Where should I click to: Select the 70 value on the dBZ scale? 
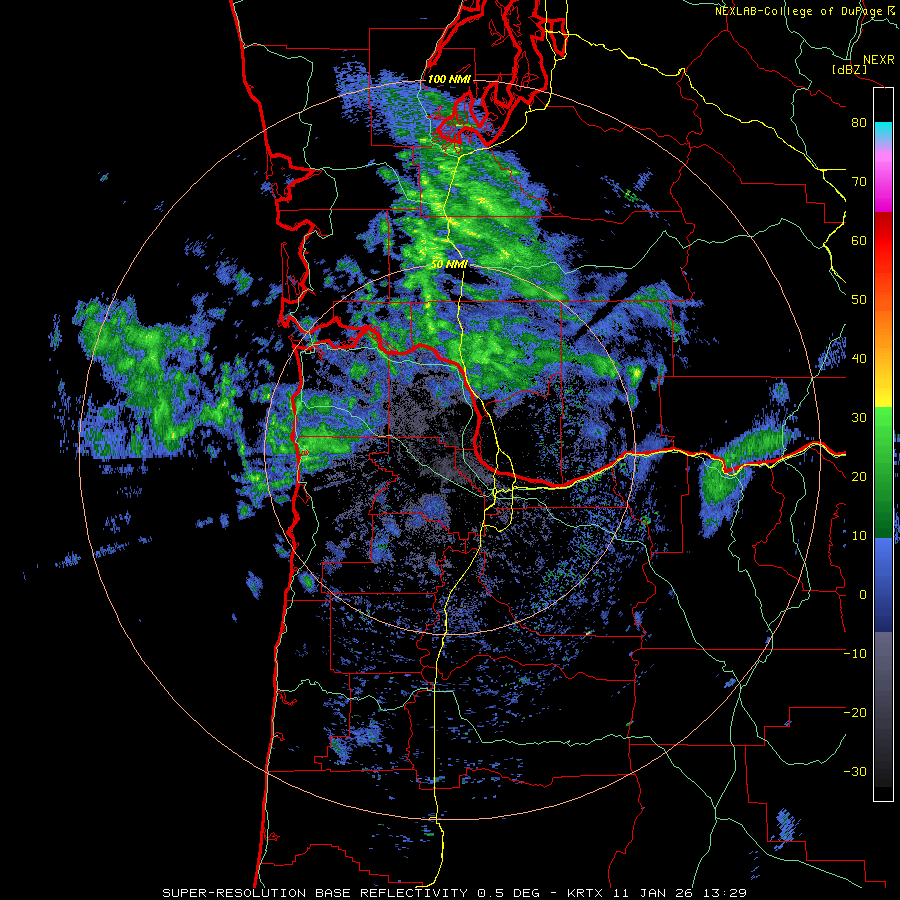(859, 182)
